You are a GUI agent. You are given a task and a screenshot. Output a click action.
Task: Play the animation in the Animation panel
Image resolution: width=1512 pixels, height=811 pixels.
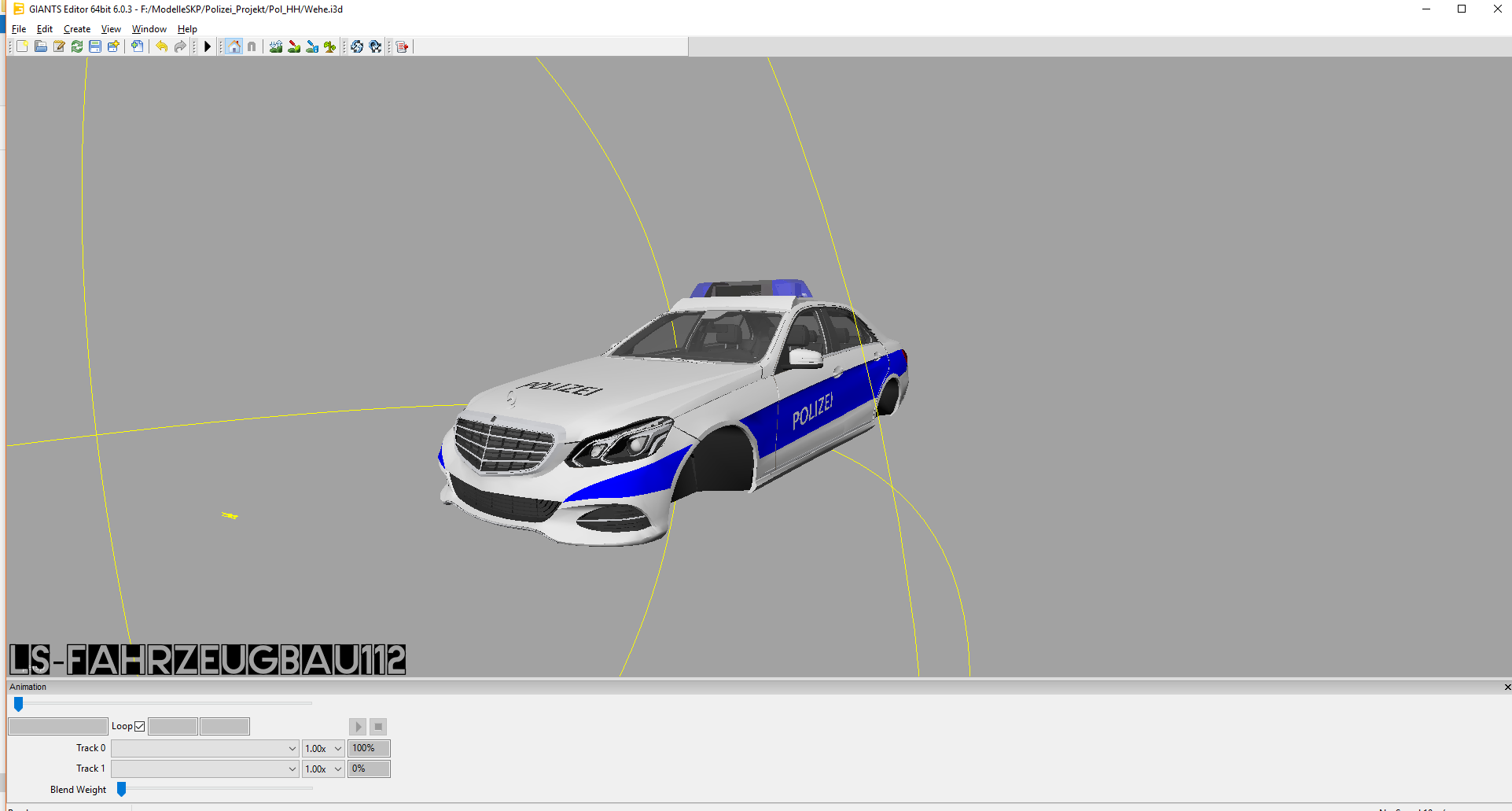(x=358, y=727)
